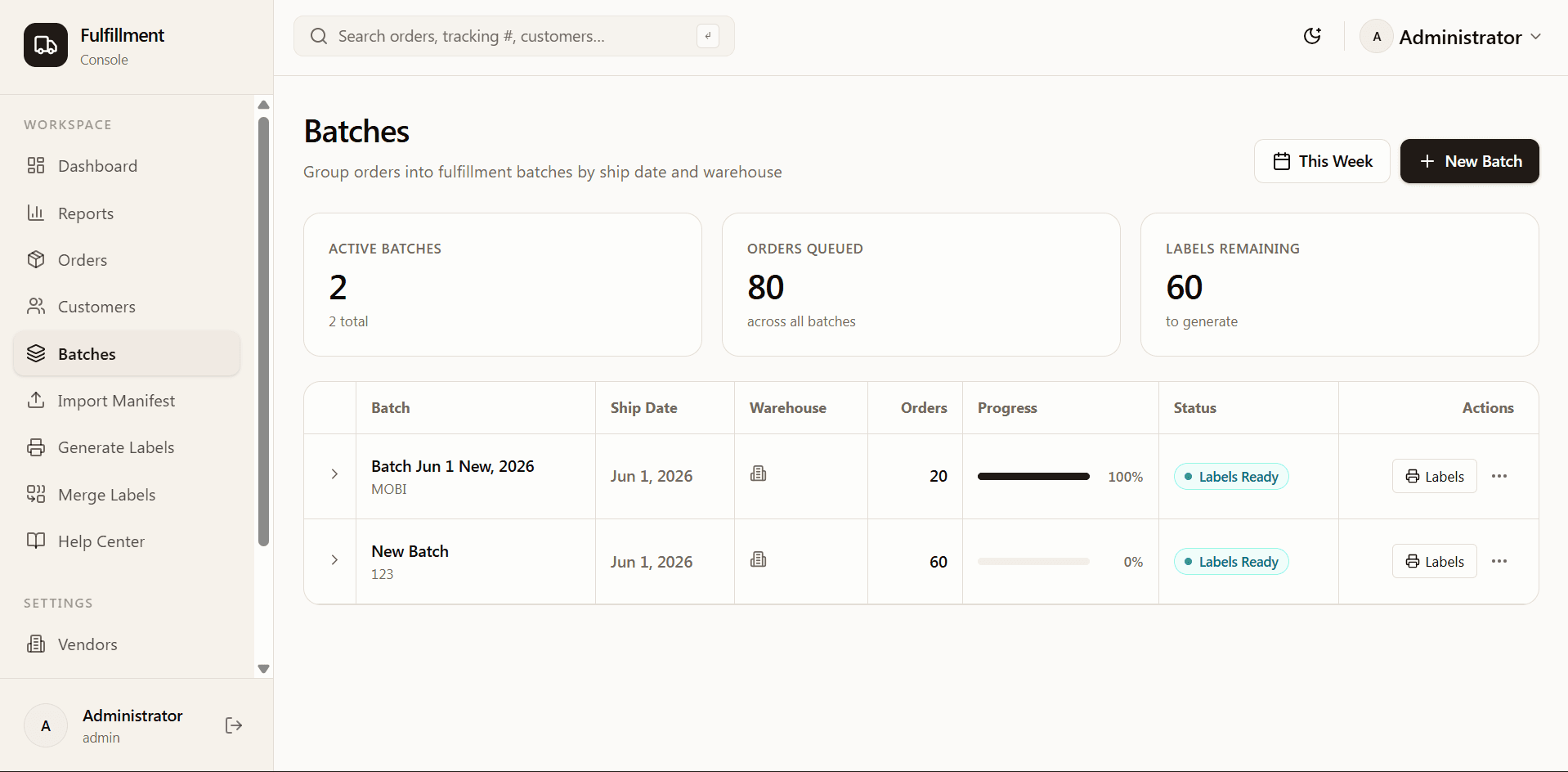Click the Active Batches card

click(x=503, y=285)
